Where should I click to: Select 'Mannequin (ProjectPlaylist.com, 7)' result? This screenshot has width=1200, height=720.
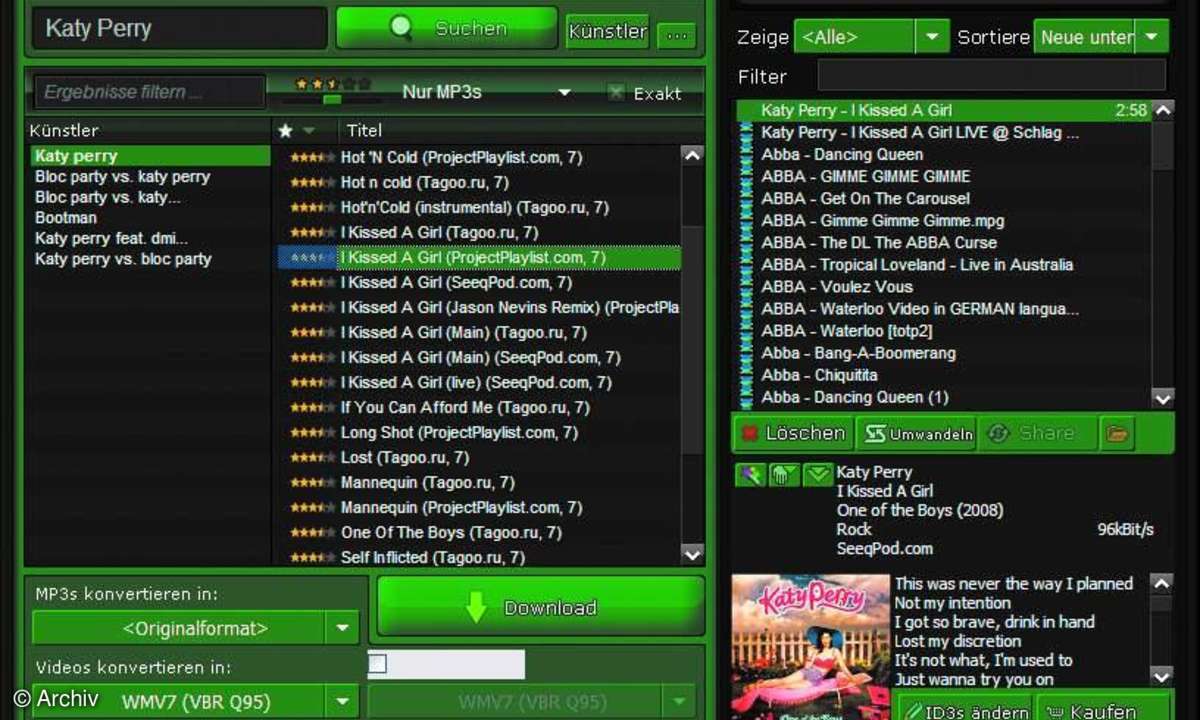pyautogui.click(x=461, y=508)
